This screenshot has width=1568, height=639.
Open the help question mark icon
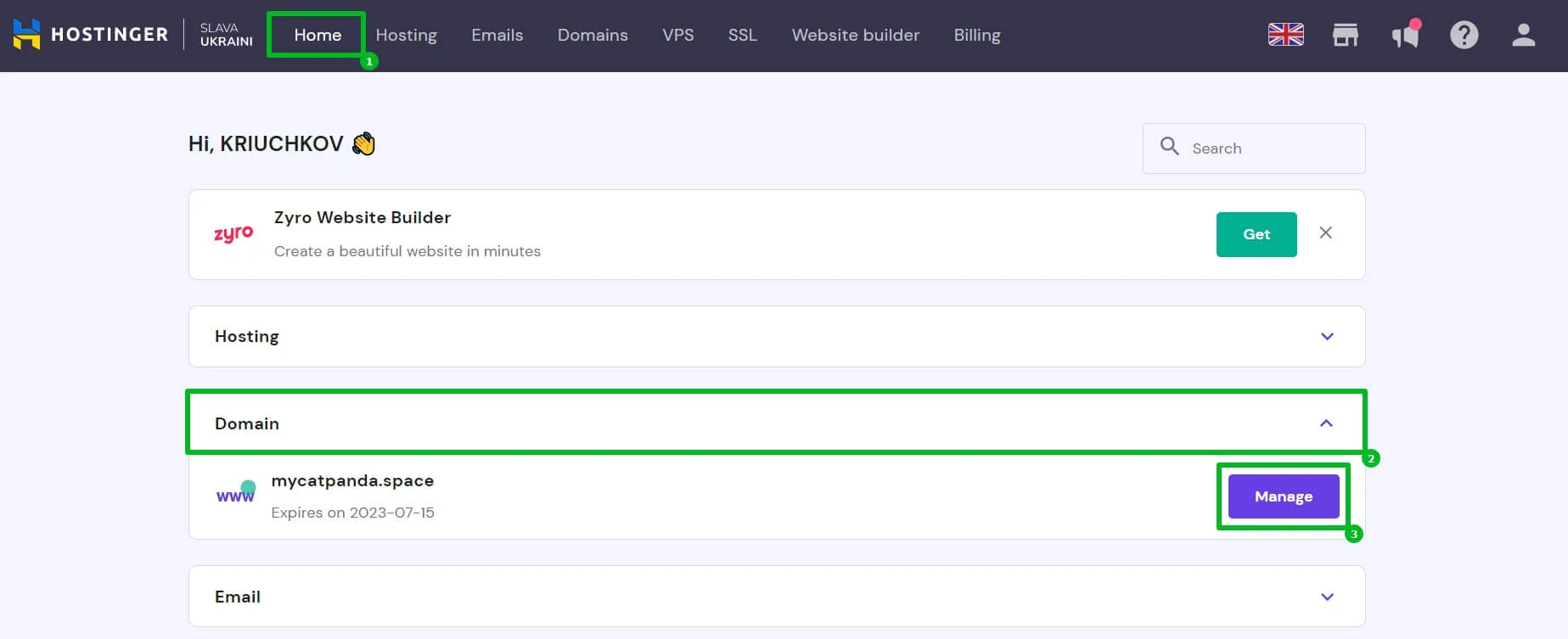1464,35
